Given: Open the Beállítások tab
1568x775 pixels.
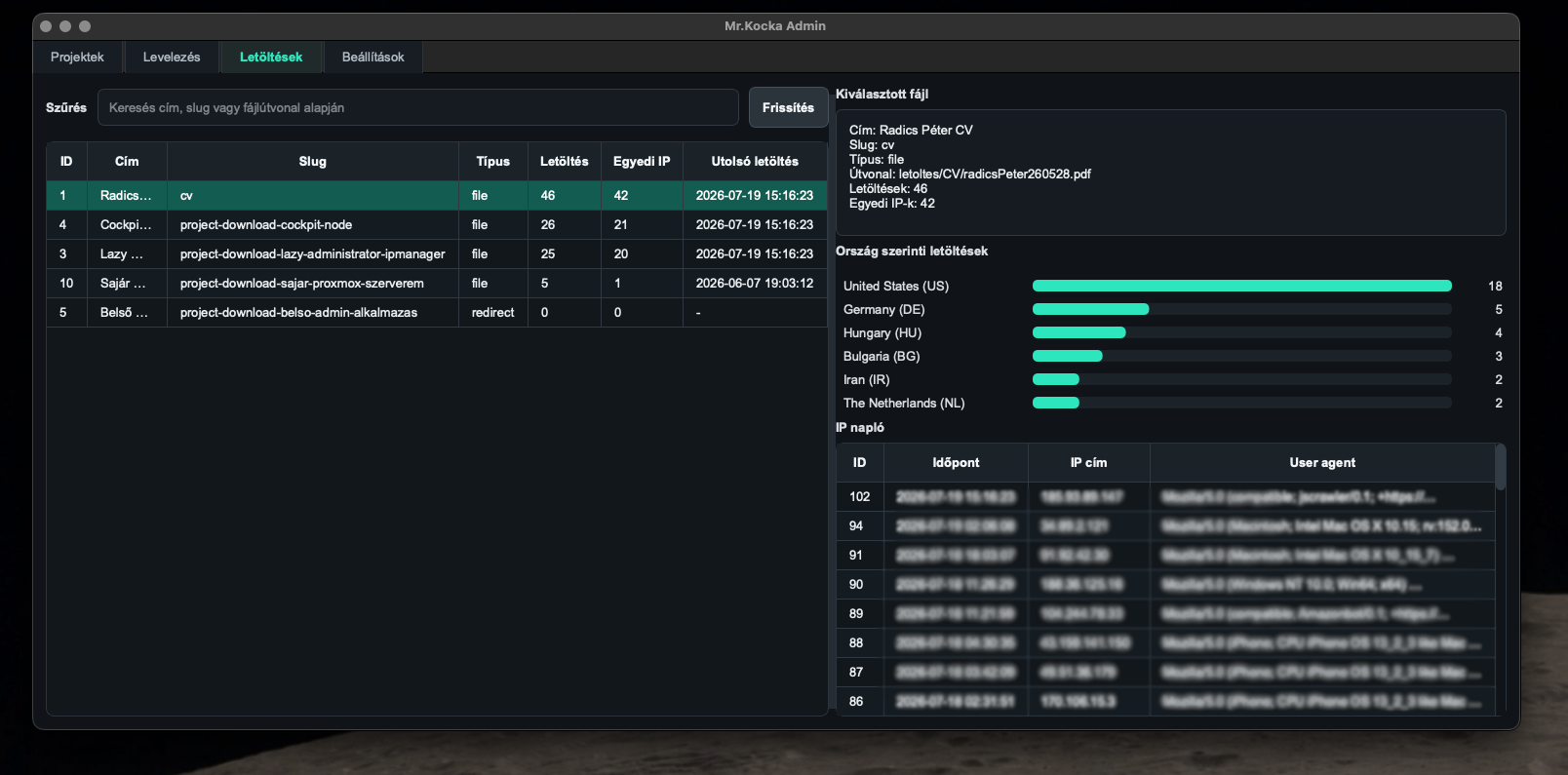Looking at the screenshot, I should [x=372, y=57].
